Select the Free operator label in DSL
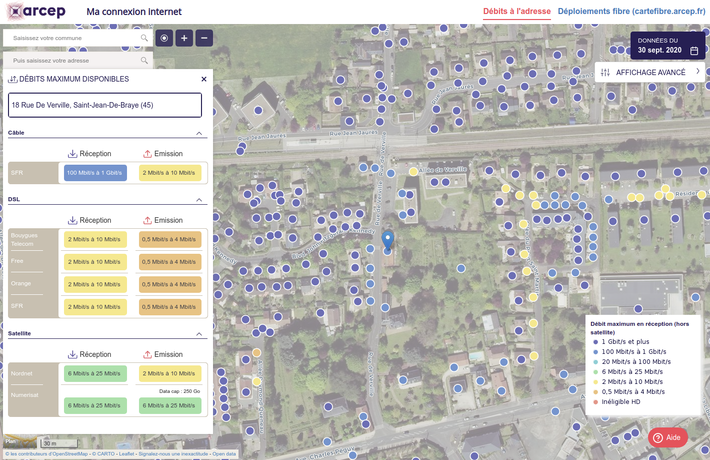Viewport: 710px width, 460px height. tap(17, 261)
